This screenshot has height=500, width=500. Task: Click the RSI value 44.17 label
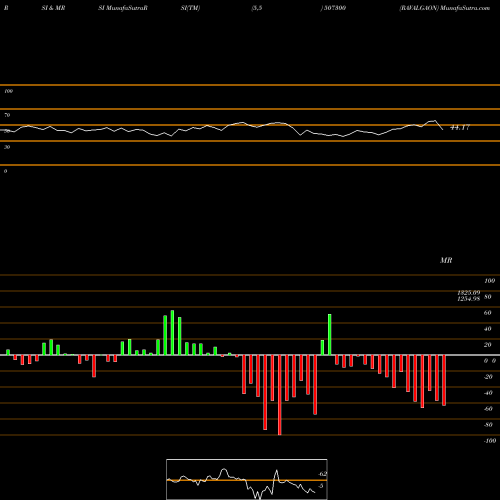coord(460,127)
